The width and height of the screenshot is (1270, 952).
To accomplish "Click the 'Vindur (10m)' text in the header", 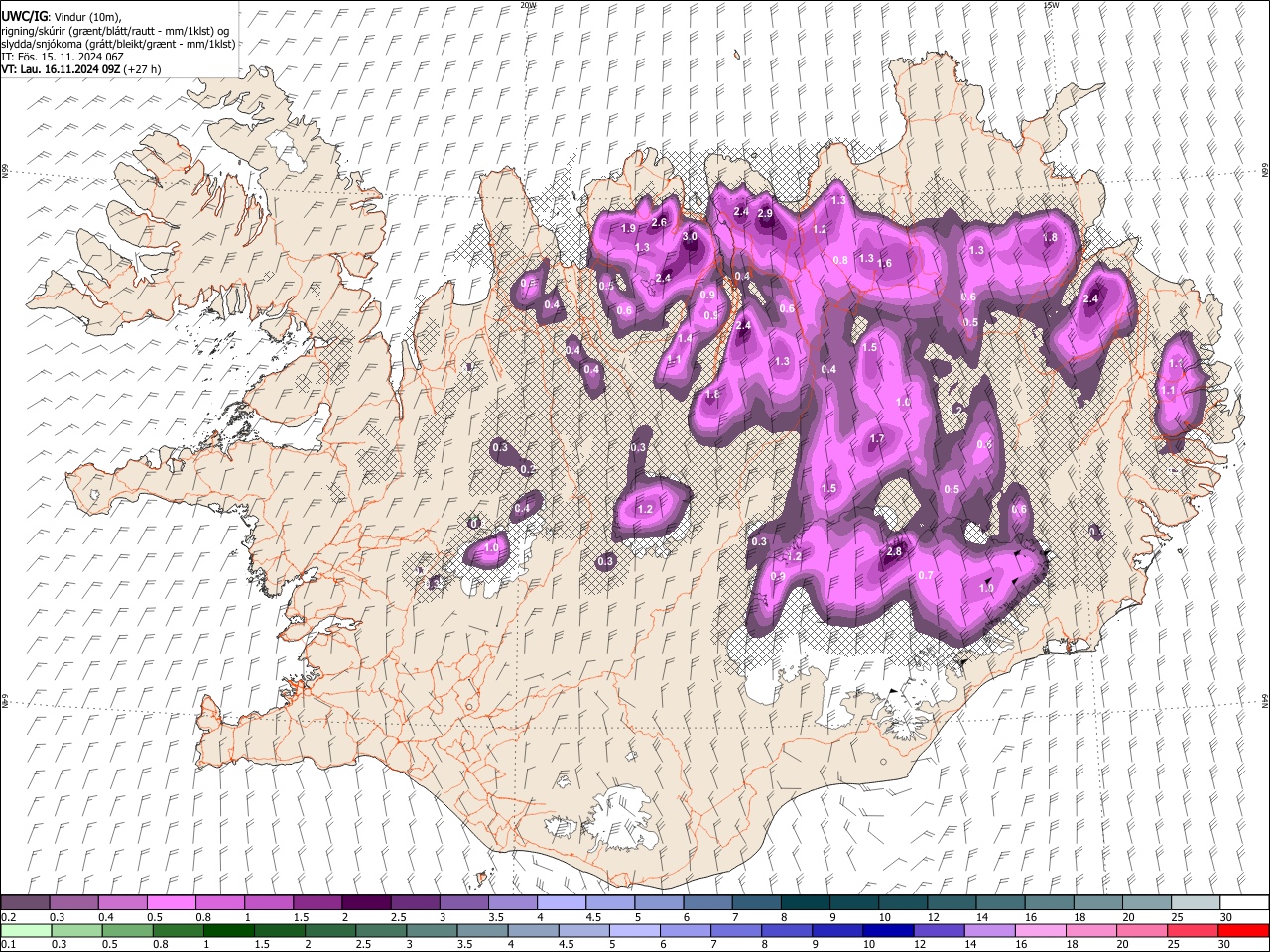I will 86,17.
